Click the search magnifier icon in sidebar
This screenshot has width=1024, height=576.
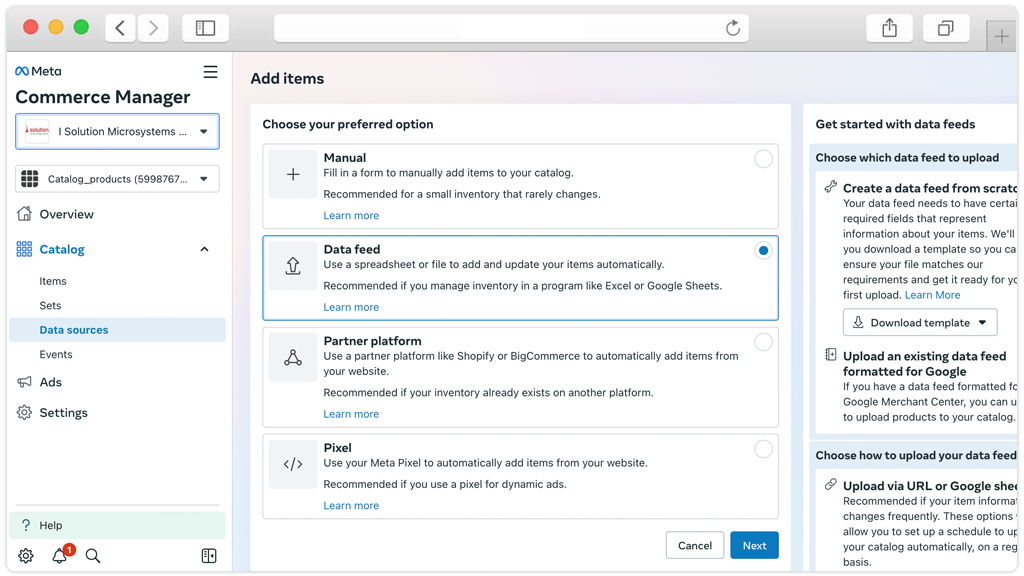click(x=93, y=556)
